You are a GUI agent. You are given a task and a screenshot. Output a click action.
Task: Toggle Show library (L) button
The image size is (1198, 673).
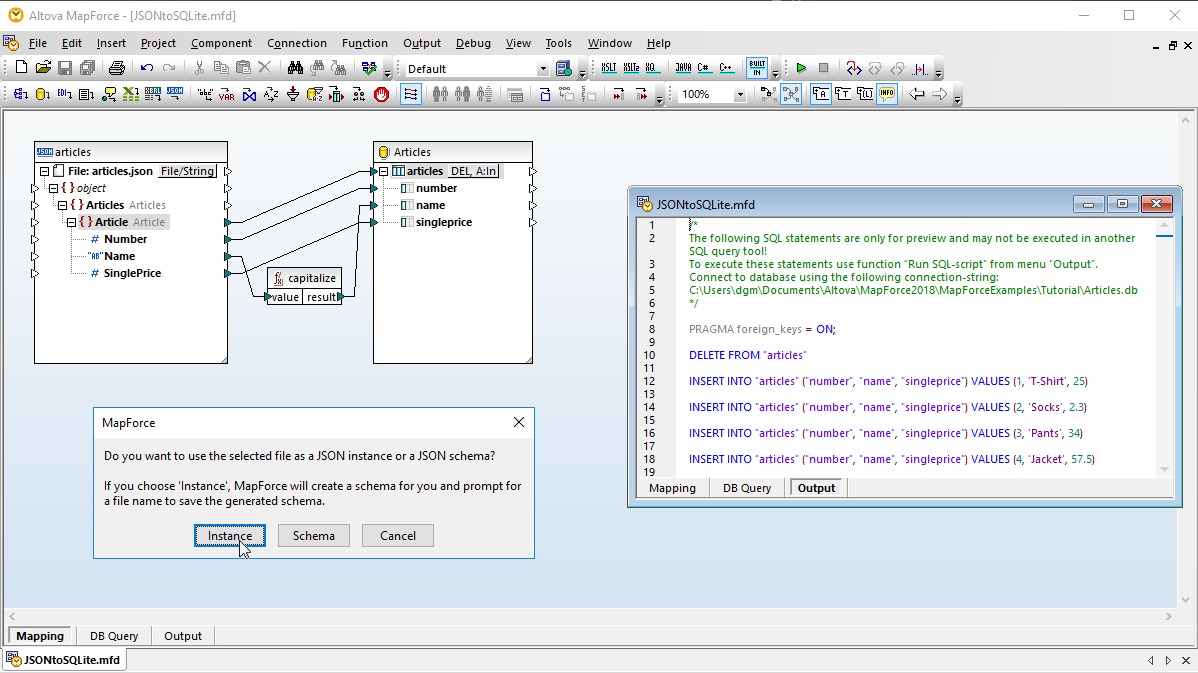pos(865,94)
